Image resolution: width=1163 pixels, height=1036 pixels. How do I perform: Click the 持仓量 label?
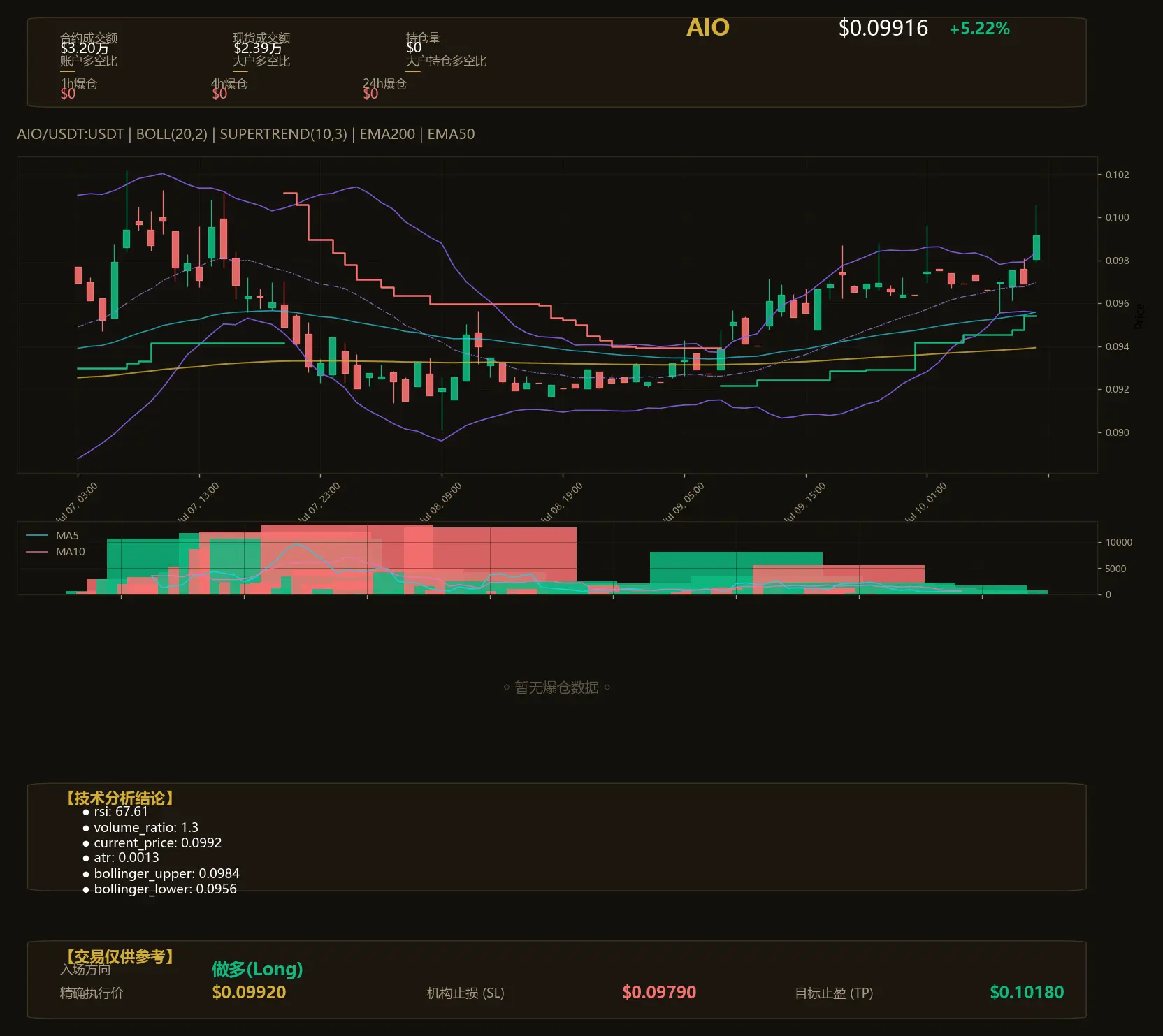coord(423,37)
